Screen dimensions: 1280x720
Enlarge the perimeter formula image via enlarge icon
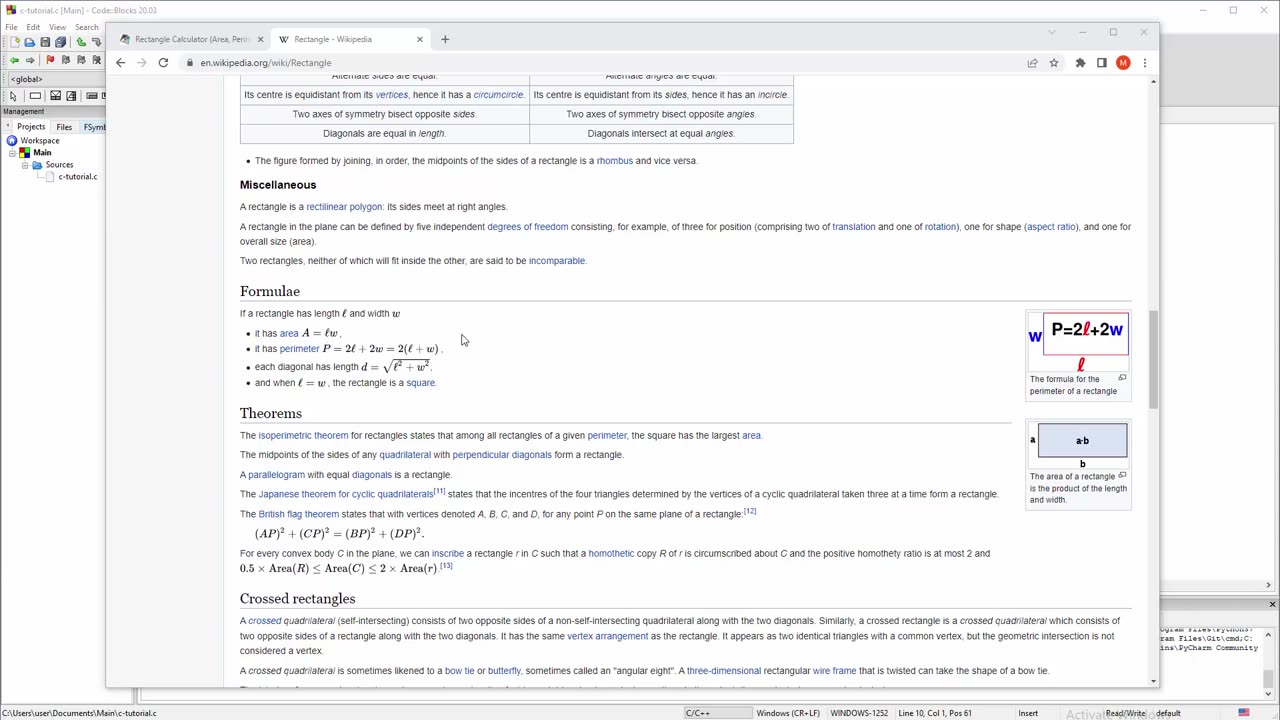tap(1122, 378)
